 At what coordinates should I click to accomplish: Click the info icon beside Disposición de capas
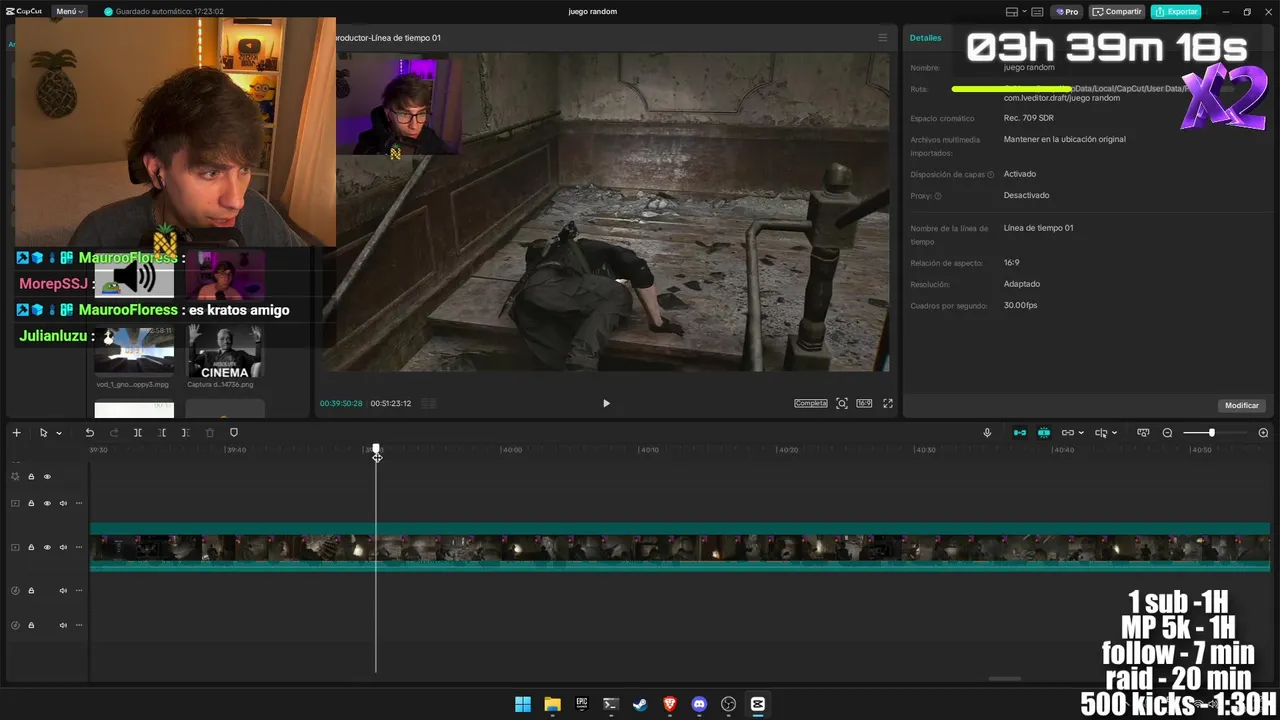(x=991, y=175)
